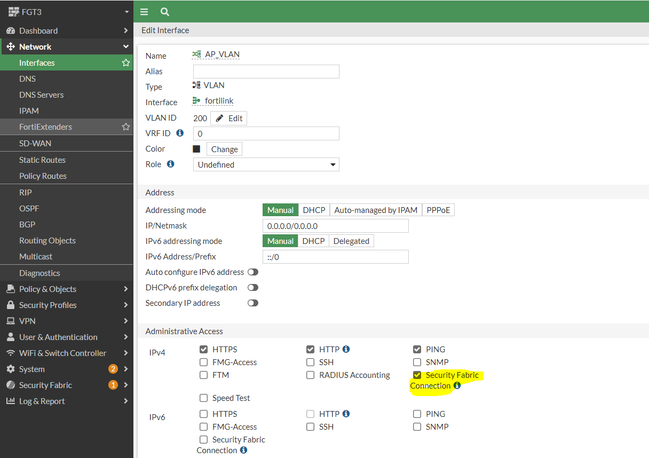Click the Policy & Objects icon
The width and height of the screenshot is (649, 458).
coord(11,289)
